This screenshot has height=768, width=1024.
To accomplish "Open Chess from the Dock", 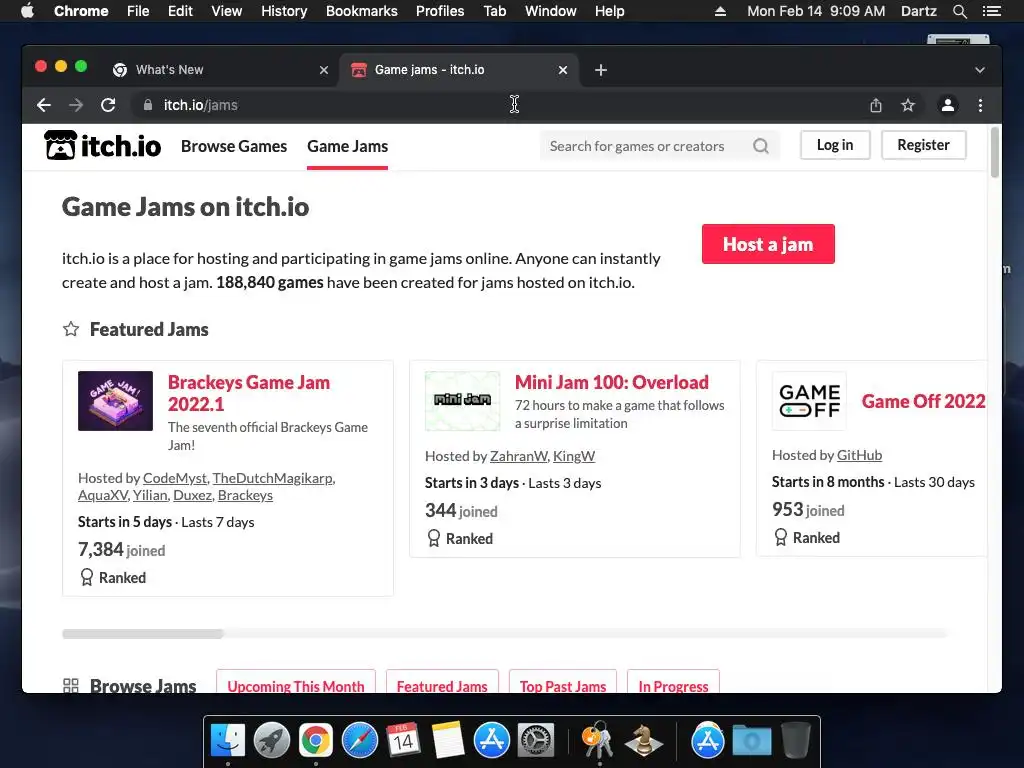I will click(x=643, y=741).
